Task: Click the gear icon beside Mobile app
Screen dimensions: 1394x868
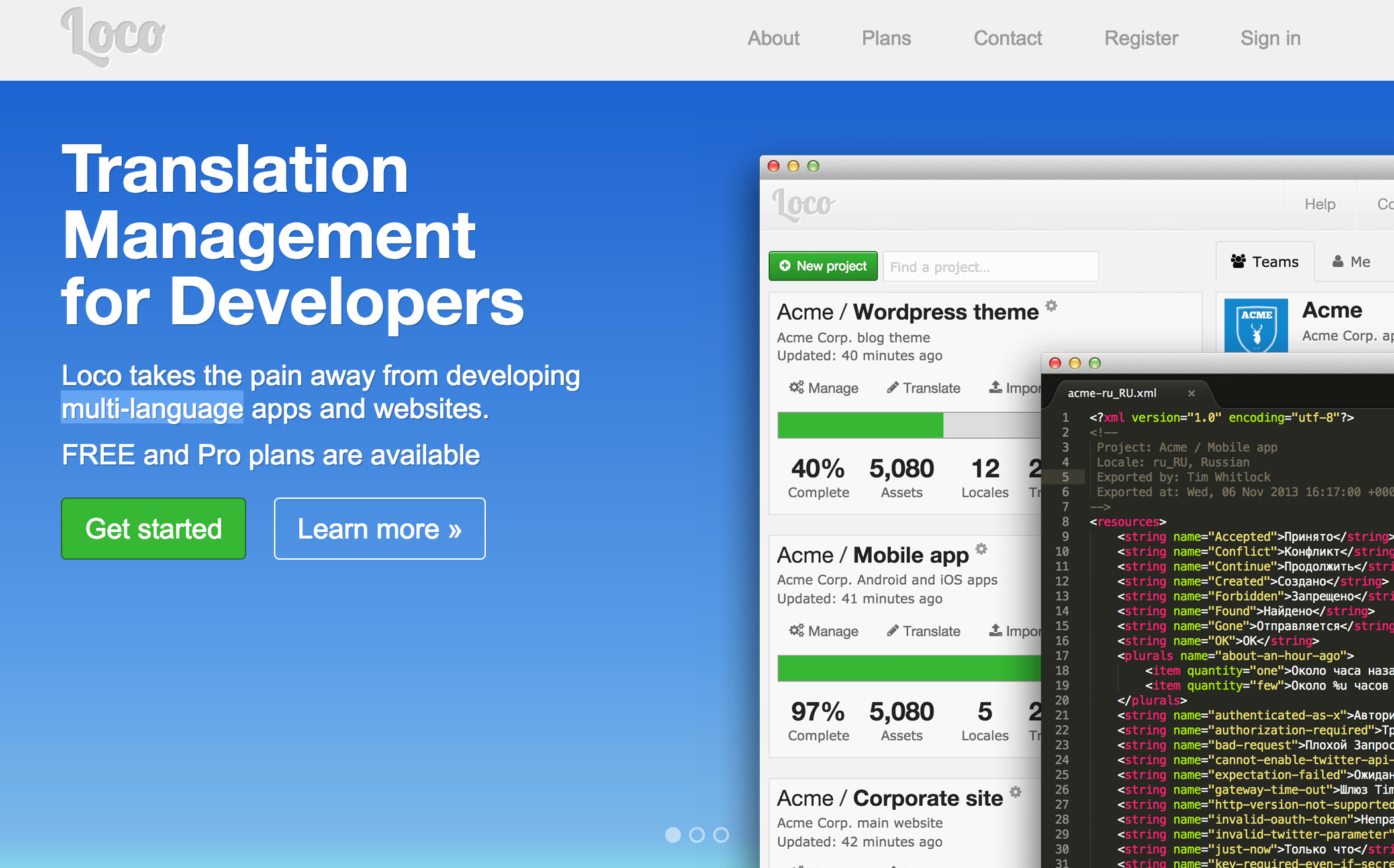Action: [x=981, y=548]
